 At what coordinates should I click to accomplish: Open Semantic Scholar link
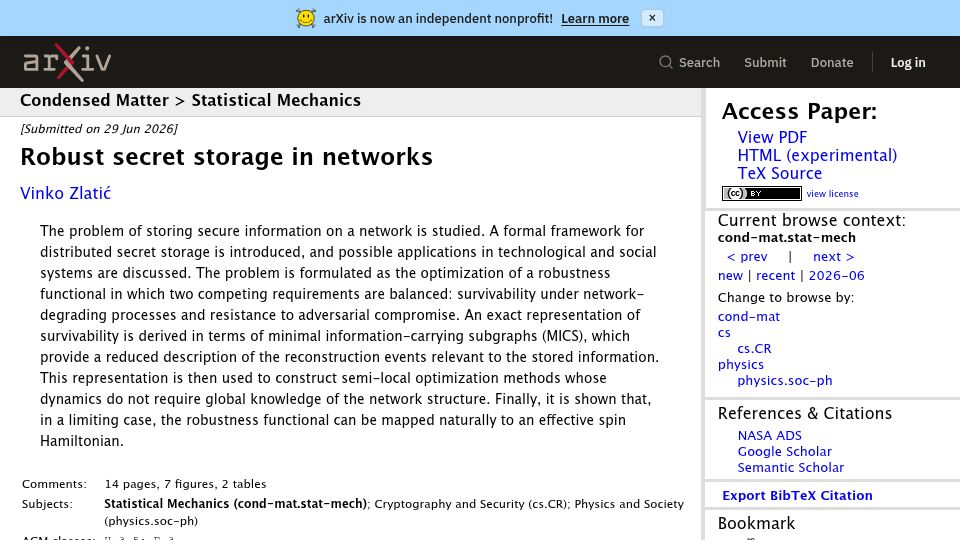(x=790, y=467)
